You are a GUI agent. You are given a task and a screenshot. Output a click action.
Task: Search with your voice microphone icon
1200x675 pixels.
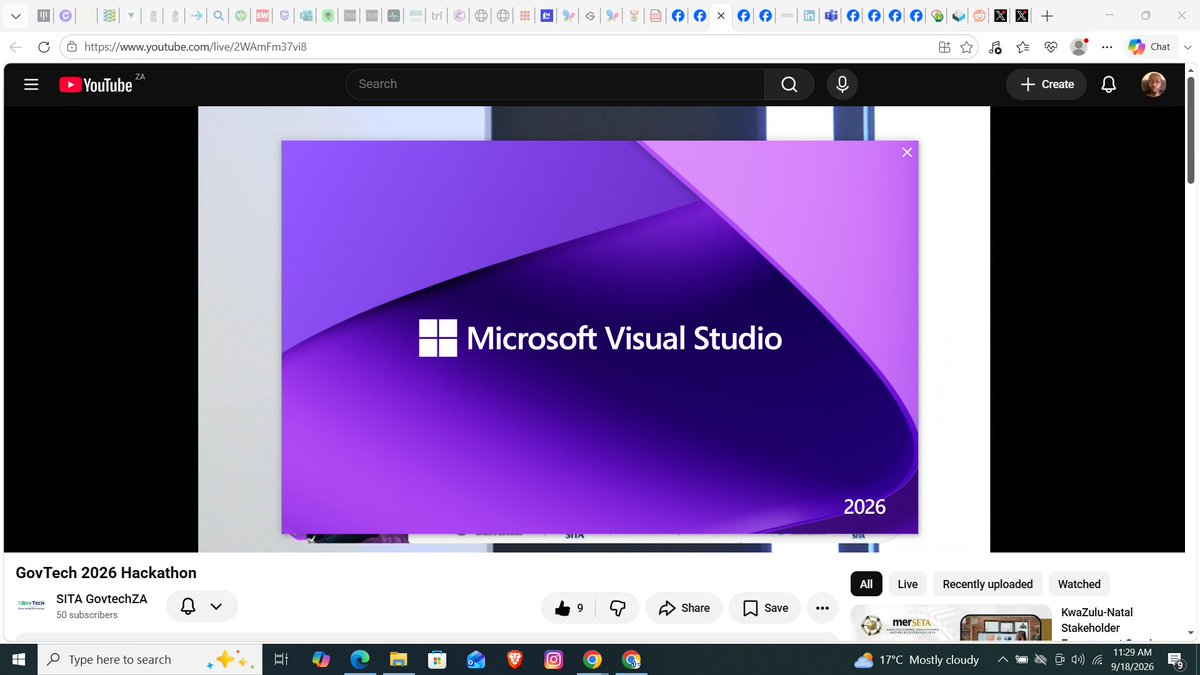[842, 84]
